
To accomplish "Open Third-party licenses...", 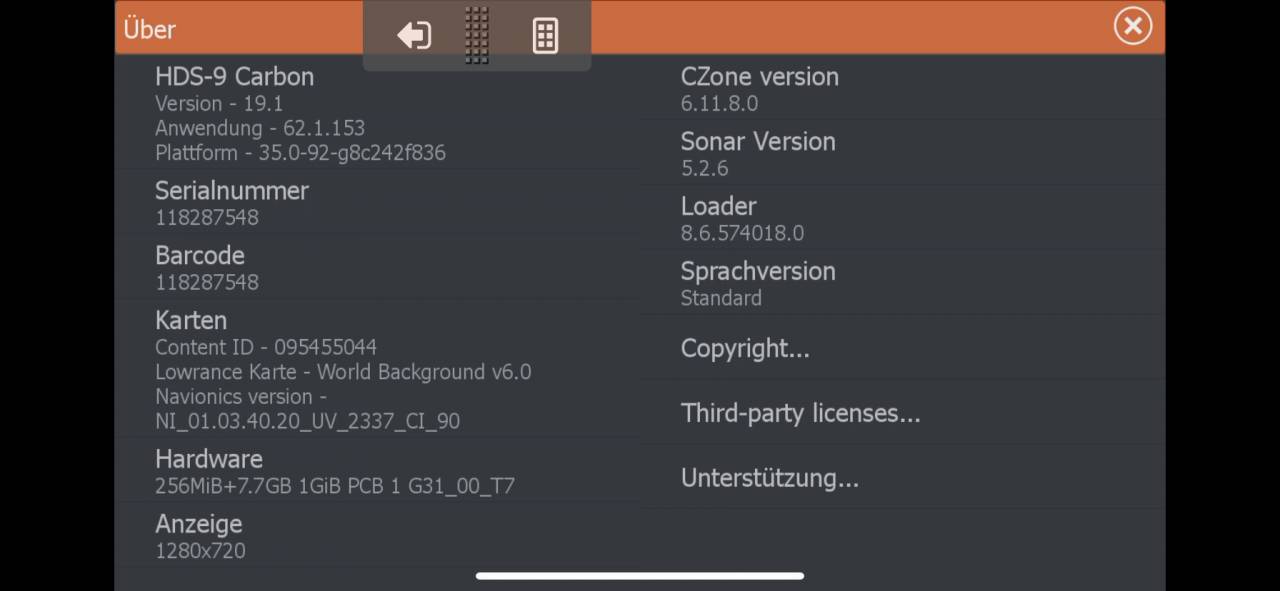I will click(800, 413).
